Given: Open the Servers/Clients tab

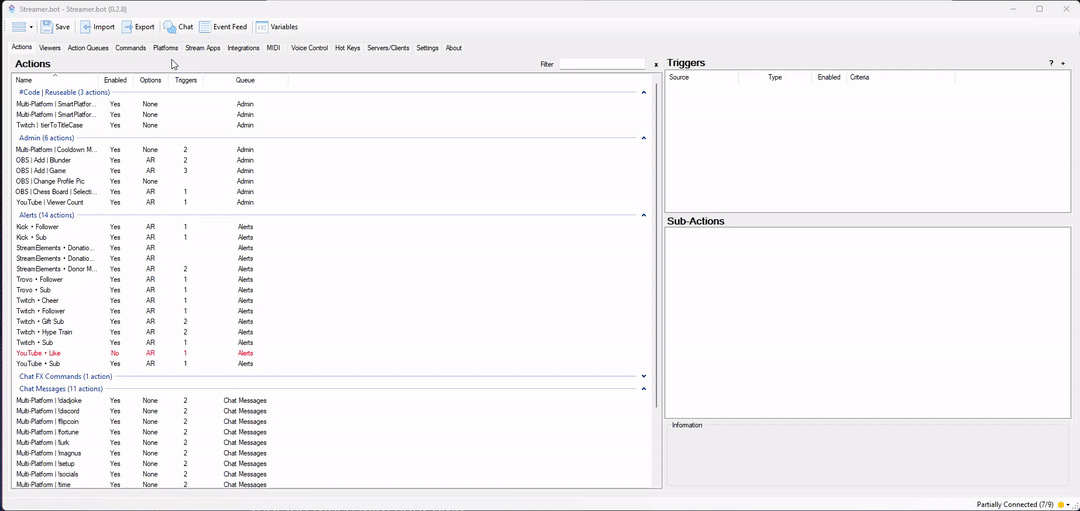Looking at the screenshot, I should coord(388,48).
